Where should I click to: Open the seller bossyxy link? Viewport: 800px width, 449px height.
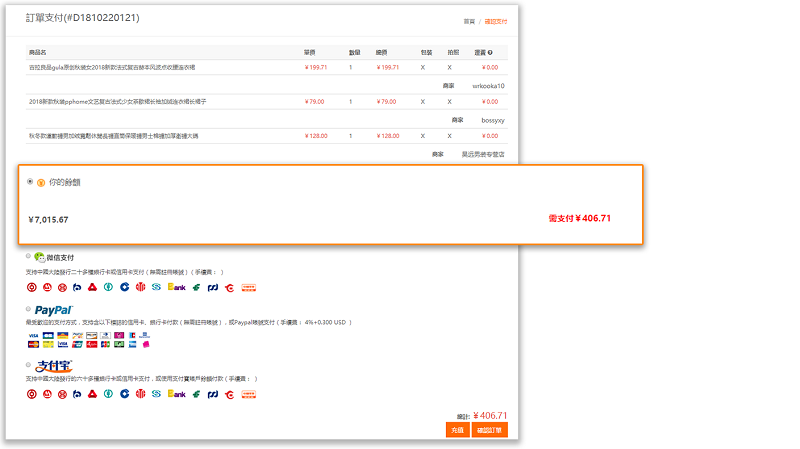coord(493,120)
